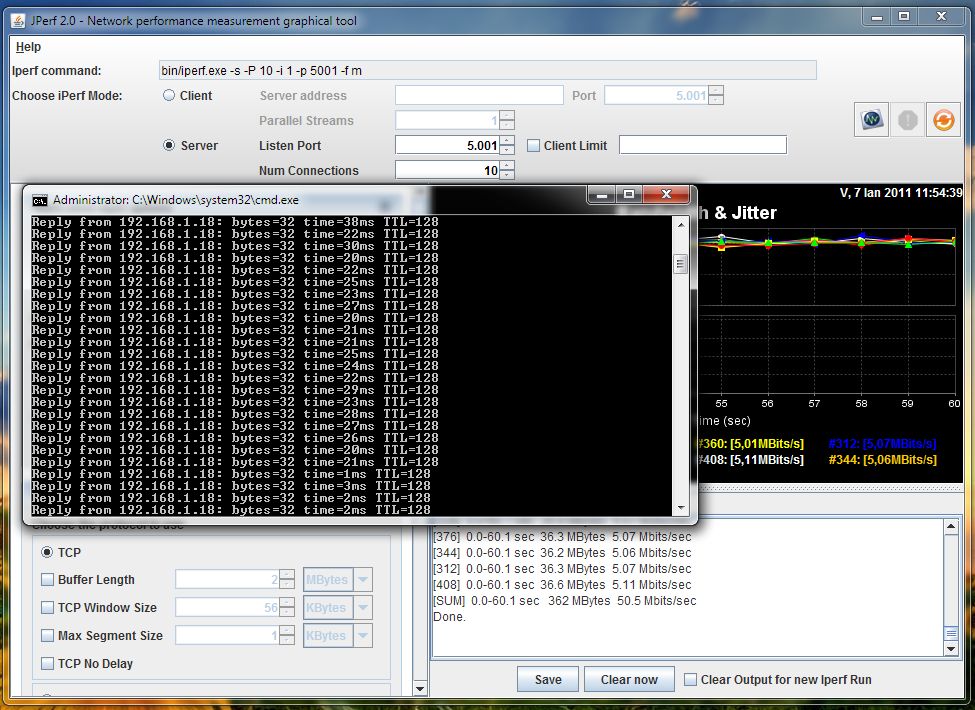Image resolution: width=975 pixels, height=710 pixels.
Task: Check the Buffer Length option
Action: click(x=47, y=580)
